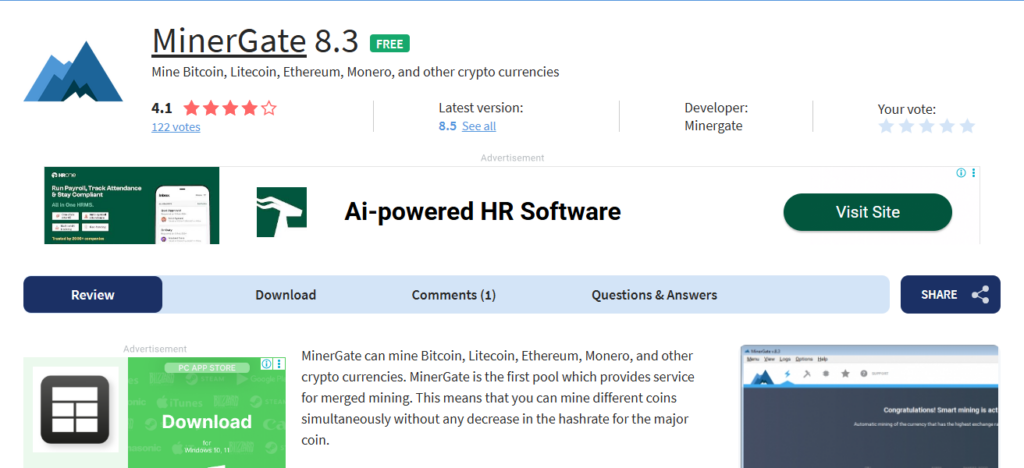The height and width of the screenshot is (468, 1024).
Task: Click the green Download ad button
Action: pyautogui.click(x=206, y=422)
